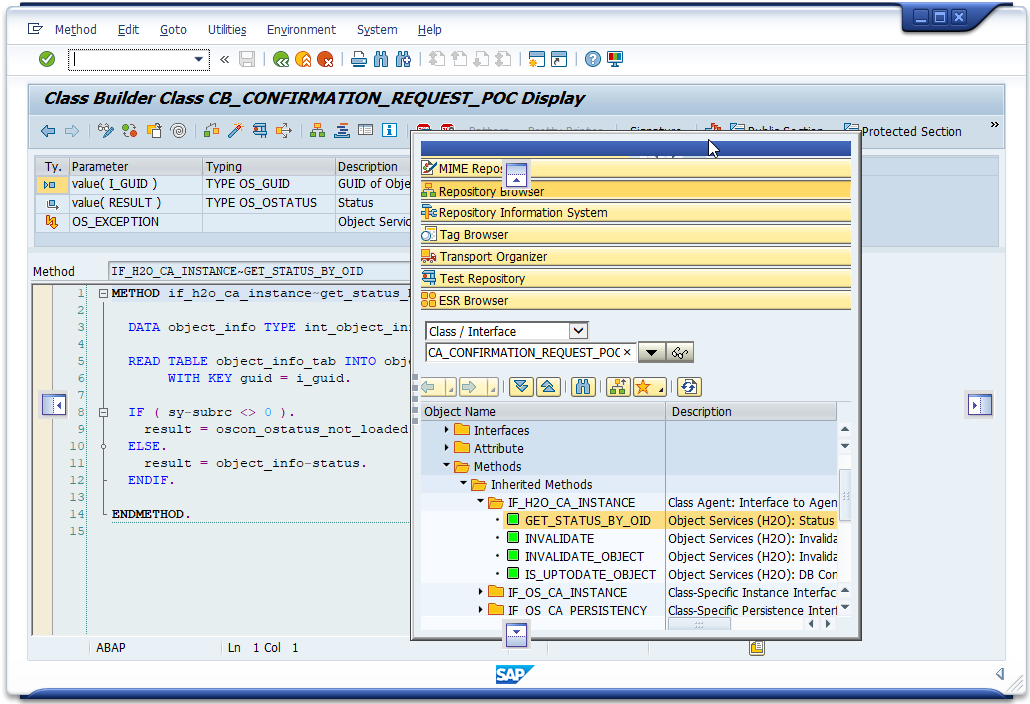The height and width of the screenshot is (704, 1030).
Task: Click the binoculars Find icon in object tree toolbar
Action: [583, 387]
